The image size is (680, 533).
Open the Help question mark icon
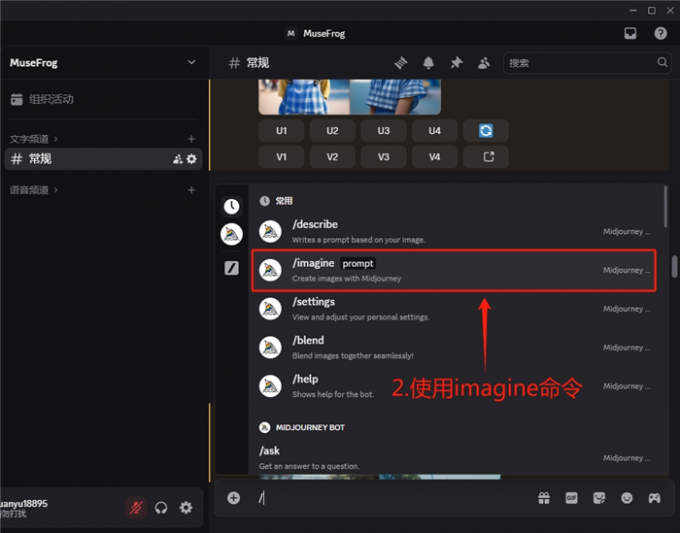pos(660,33)
